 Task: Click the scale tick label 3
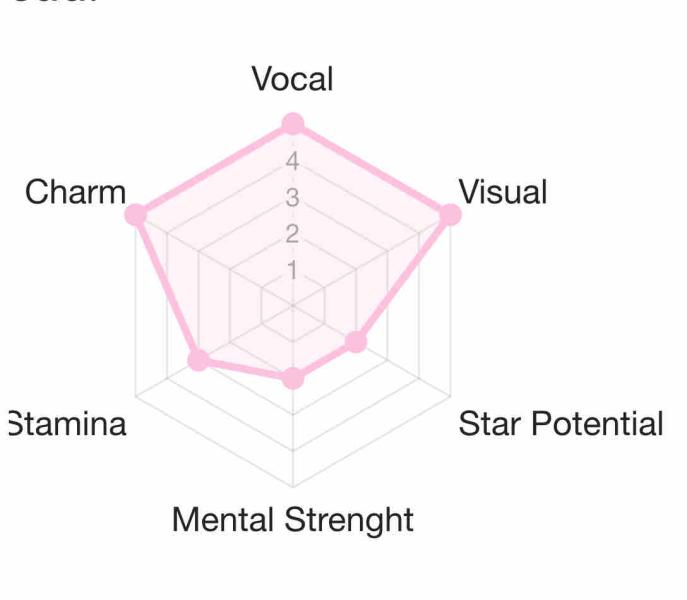coord(292,198)
